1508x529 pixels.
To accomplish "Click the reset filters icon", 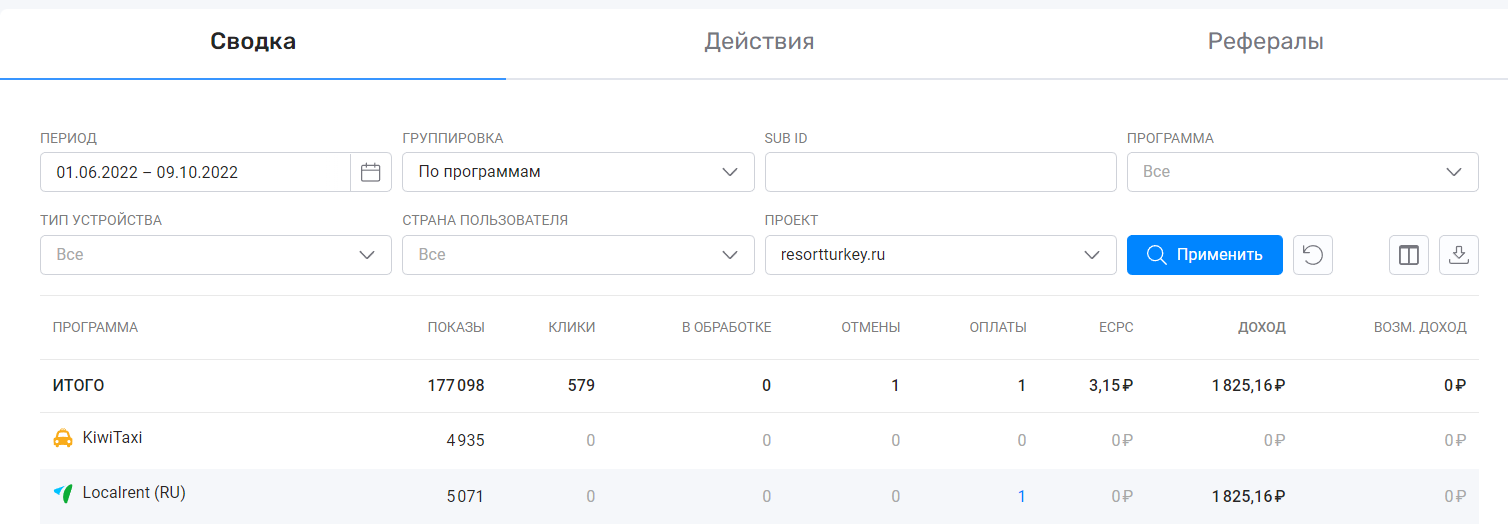I will point(1313,255).
